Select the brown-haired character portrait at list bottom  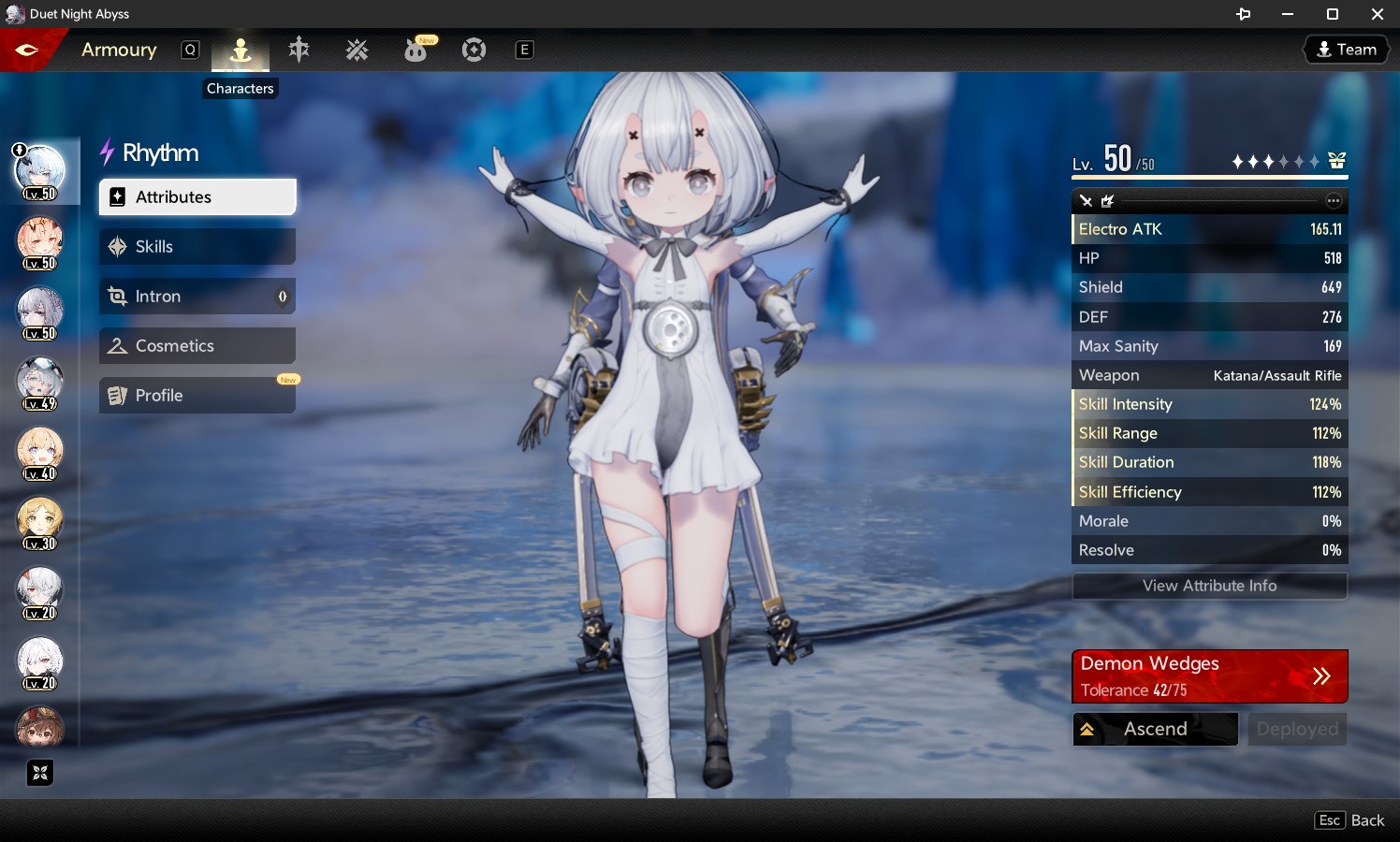tap(40, 727)
